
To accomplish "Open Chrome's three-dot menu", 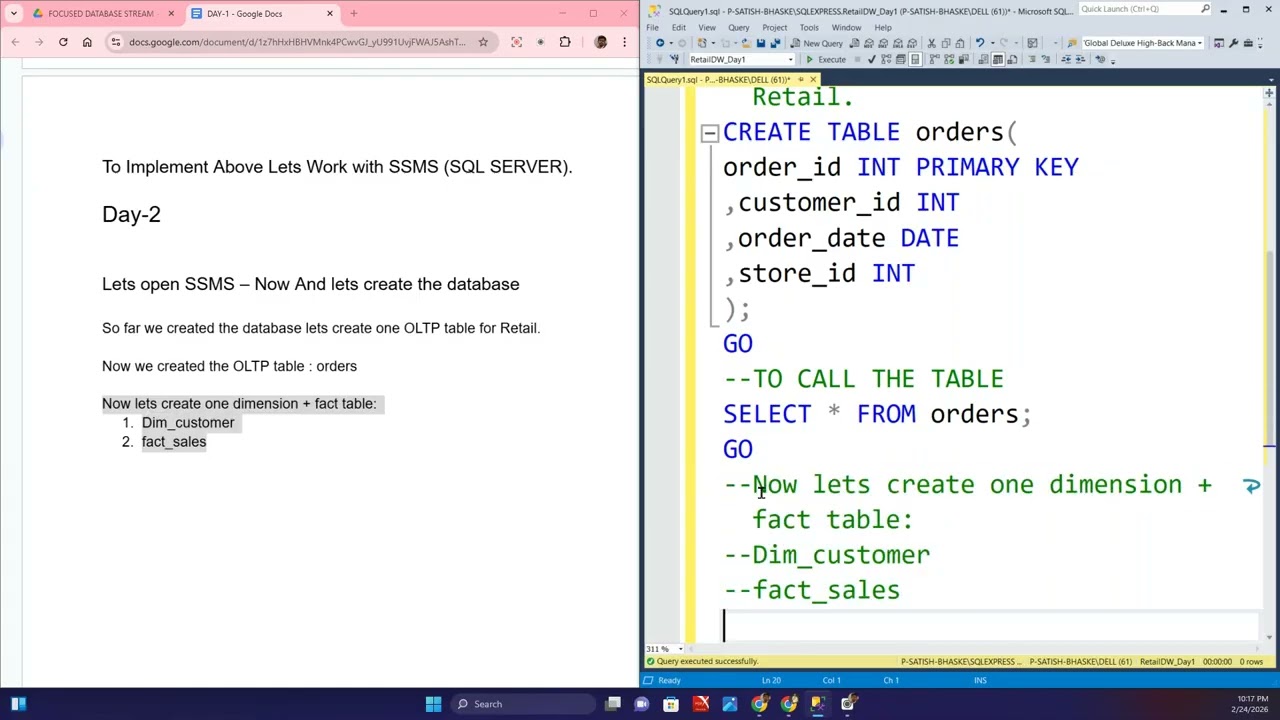I will pos(624,42).
